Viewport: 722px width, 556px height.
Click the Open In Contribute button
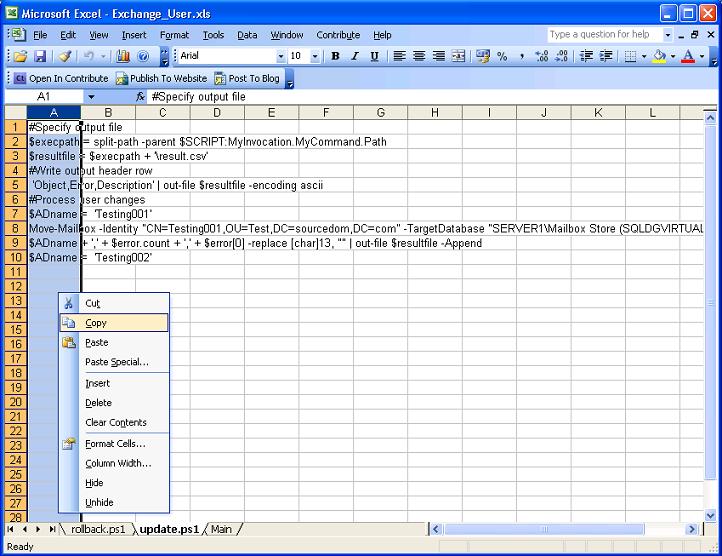click(x=60, y=78)
